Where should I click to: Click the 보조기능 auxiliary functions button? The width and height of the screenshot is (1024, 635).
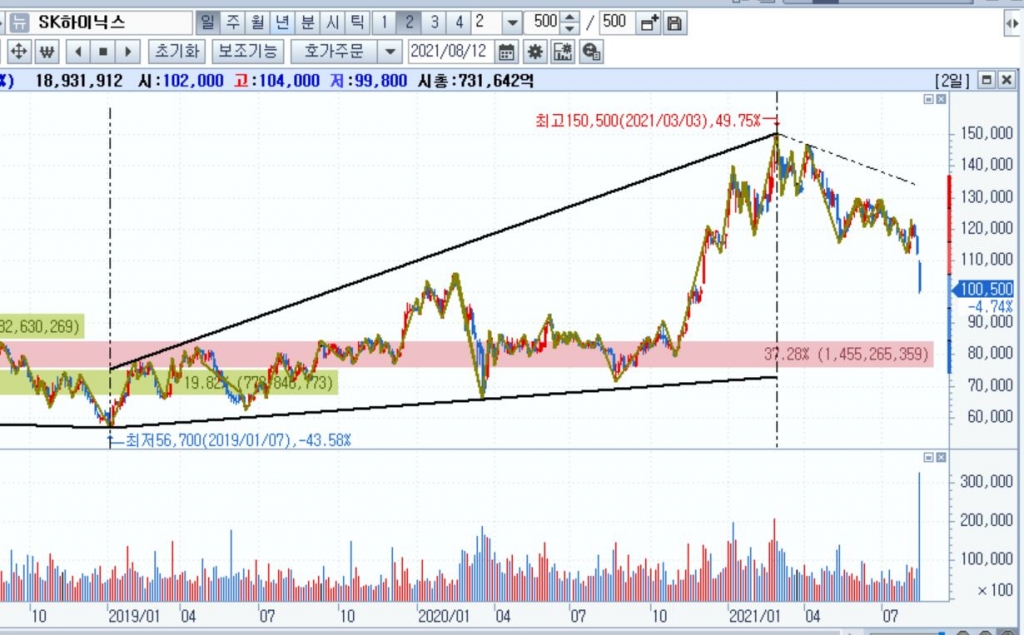[249, 51]
